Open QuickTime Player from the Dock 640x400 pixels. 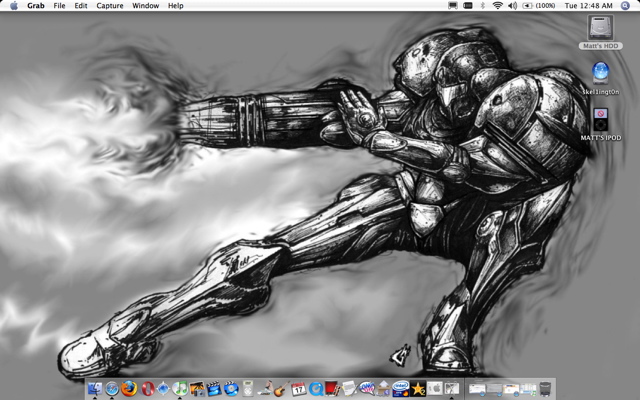[316, 388]
